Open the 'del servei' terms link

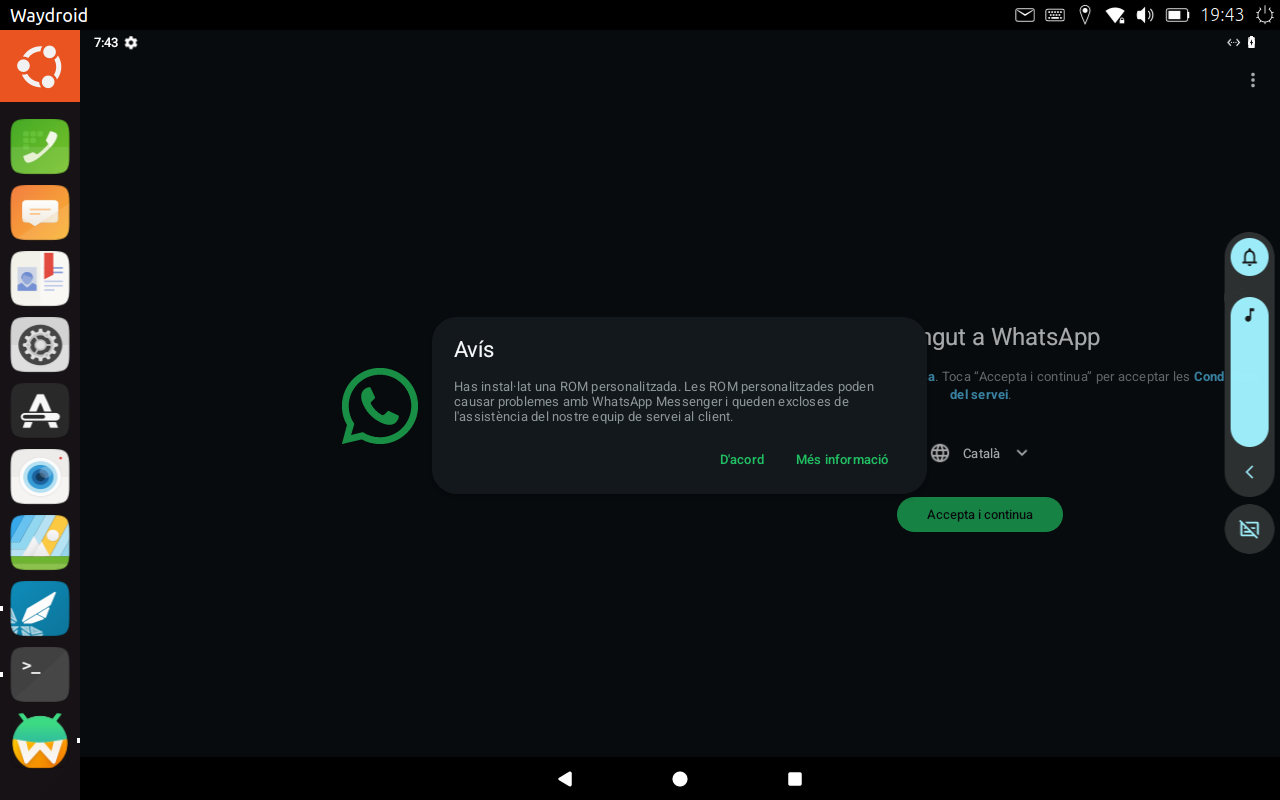979,395
